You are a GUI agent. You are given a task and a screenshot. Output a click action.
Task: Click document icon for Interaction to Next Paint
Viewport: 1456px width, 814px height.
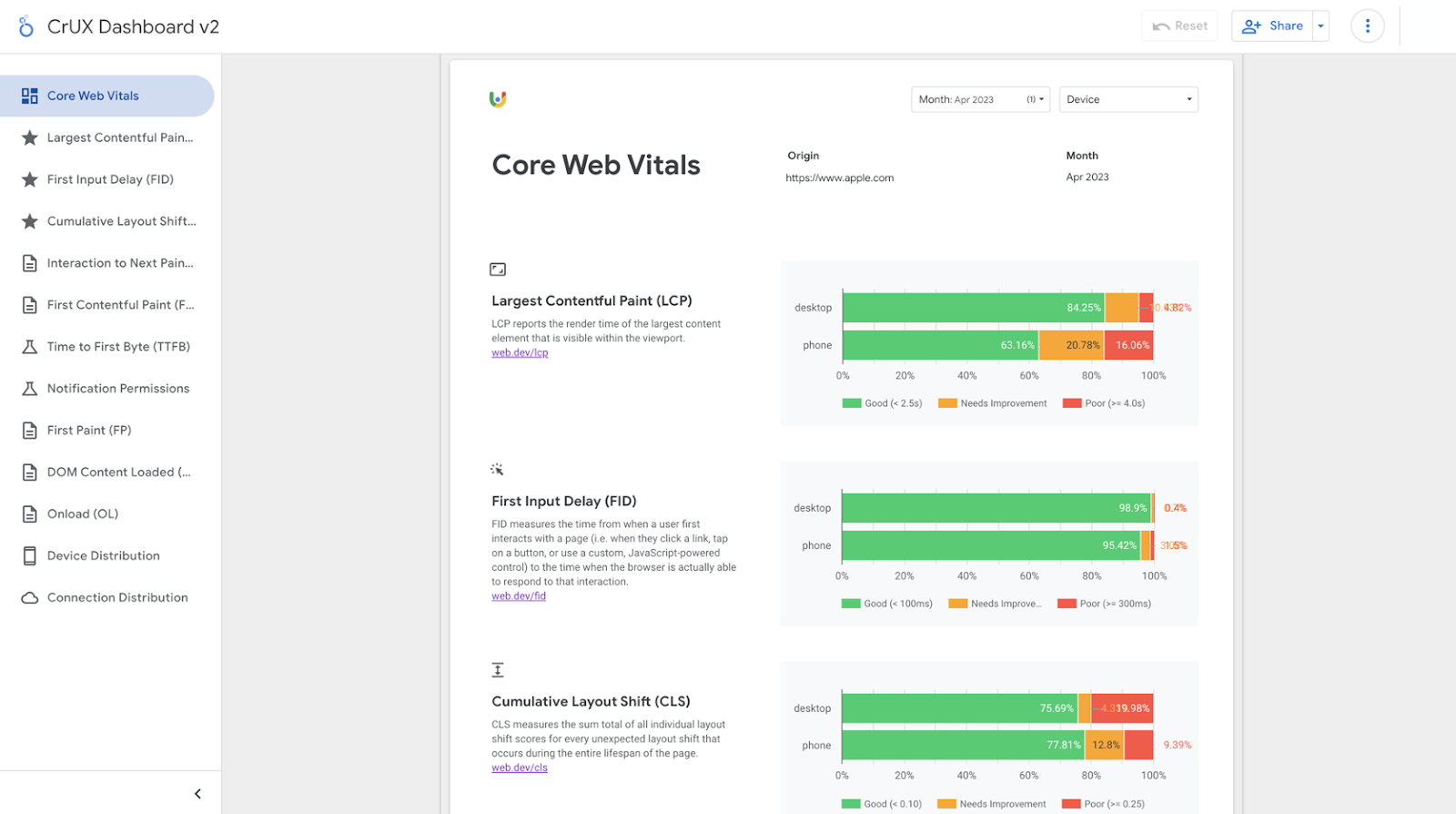point(30,263)
